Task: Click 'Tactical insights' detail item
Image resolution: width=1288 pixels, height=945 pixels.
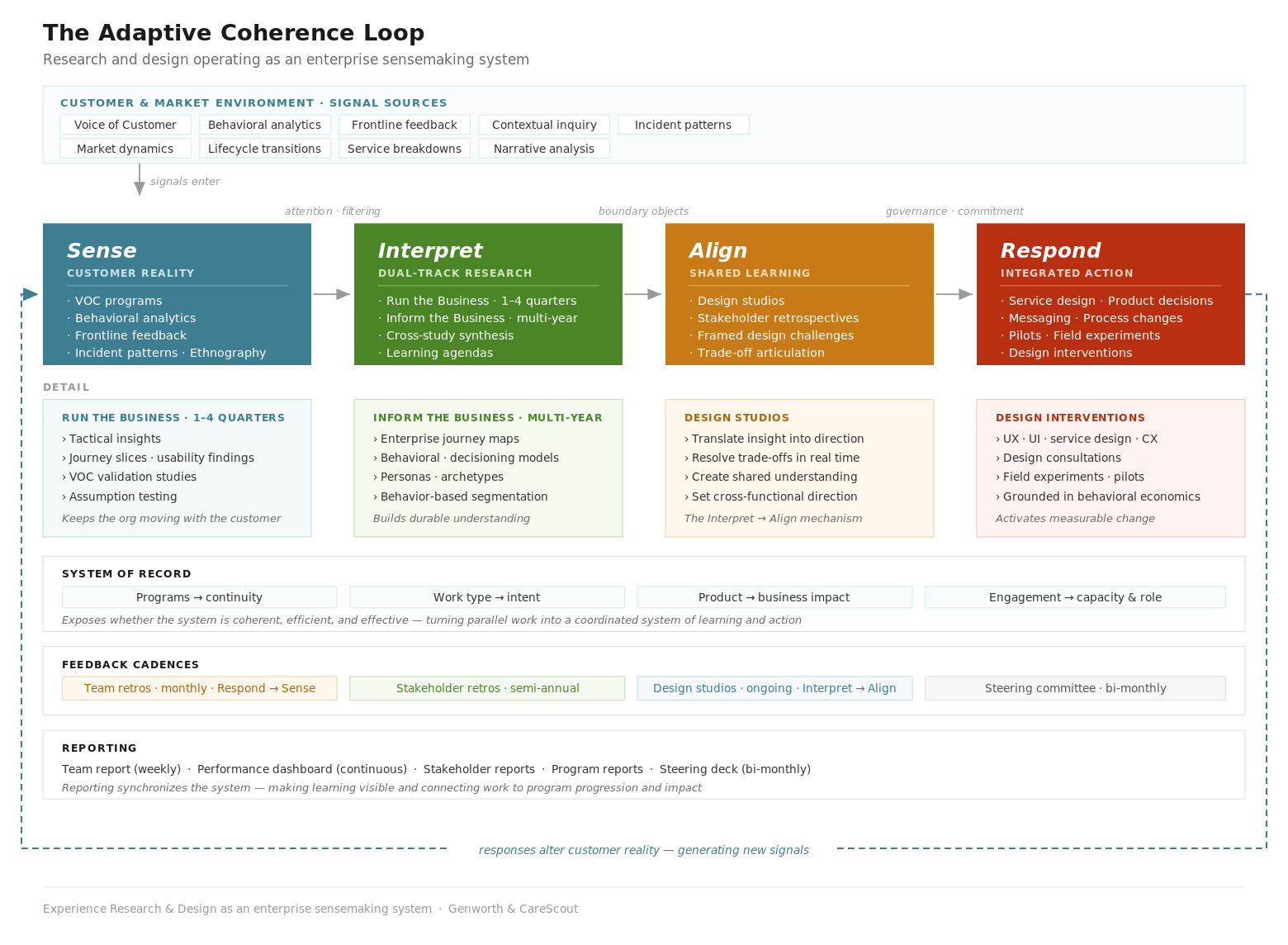Action: 115,439
